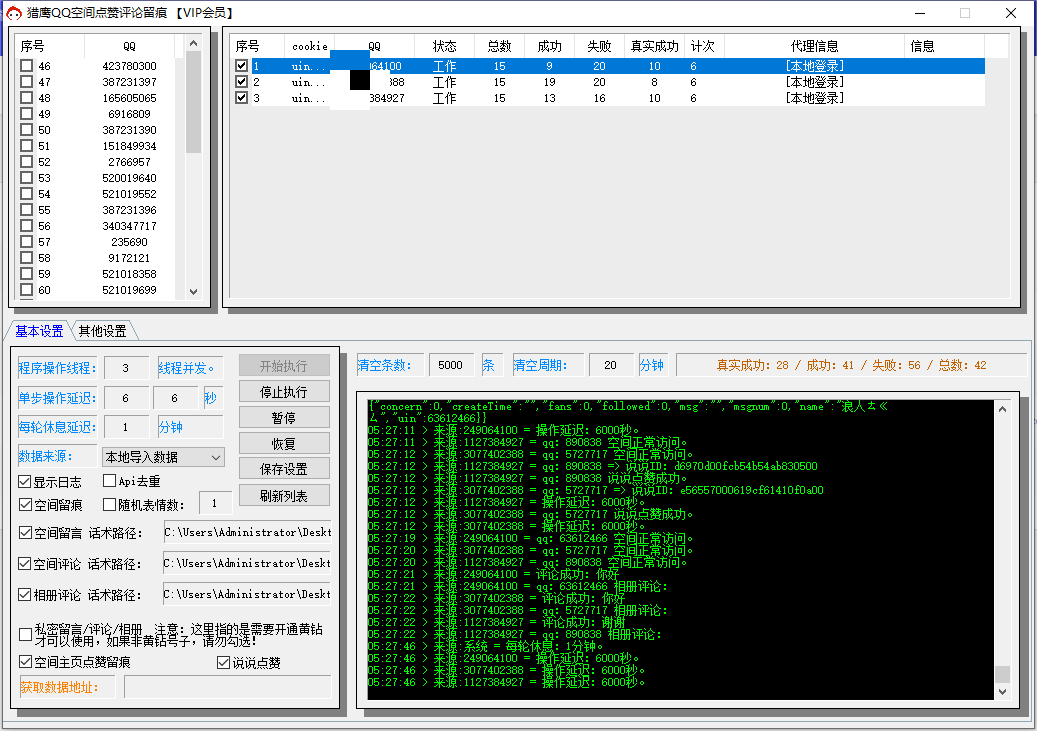Click QQ number 423780300 in list
This screenshot has width=1037, height=731.
tap(130, 66)
